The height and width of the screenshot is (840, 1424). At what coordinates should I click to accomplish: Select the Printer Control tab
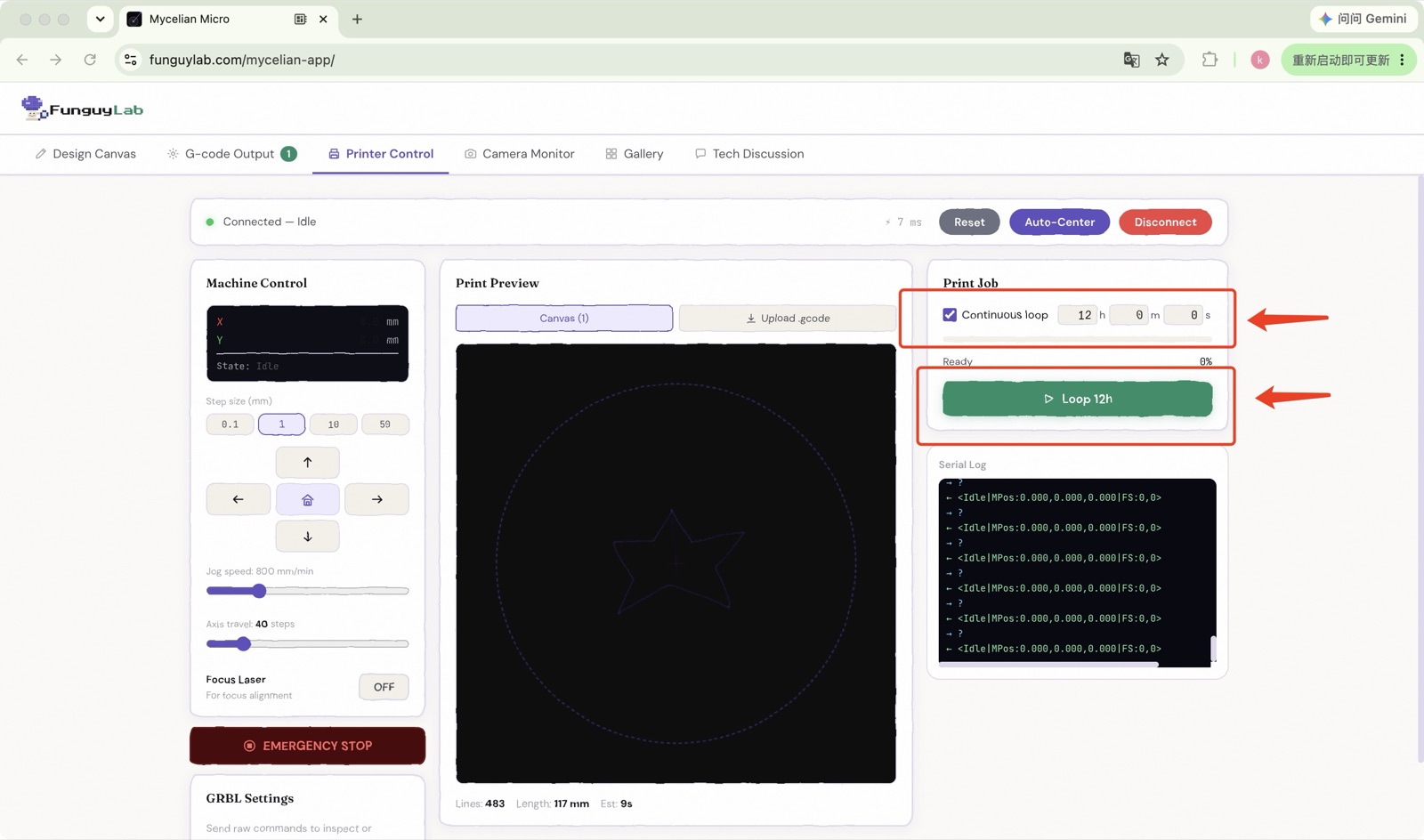point(381,154)
